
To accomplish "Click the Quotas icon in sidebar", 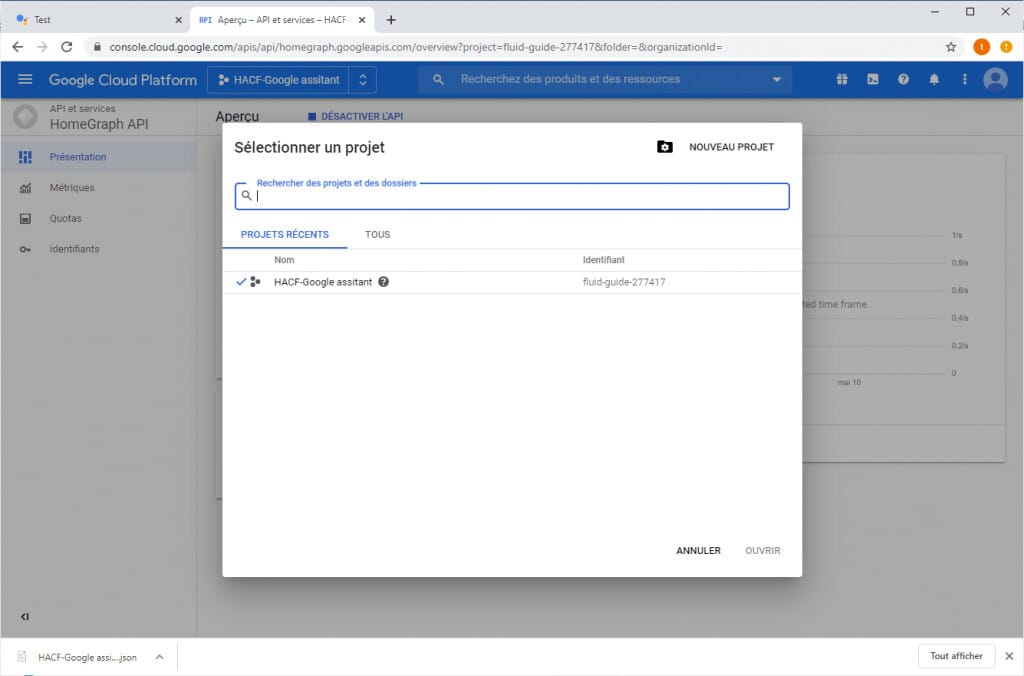I will click(x=25, y=219).
